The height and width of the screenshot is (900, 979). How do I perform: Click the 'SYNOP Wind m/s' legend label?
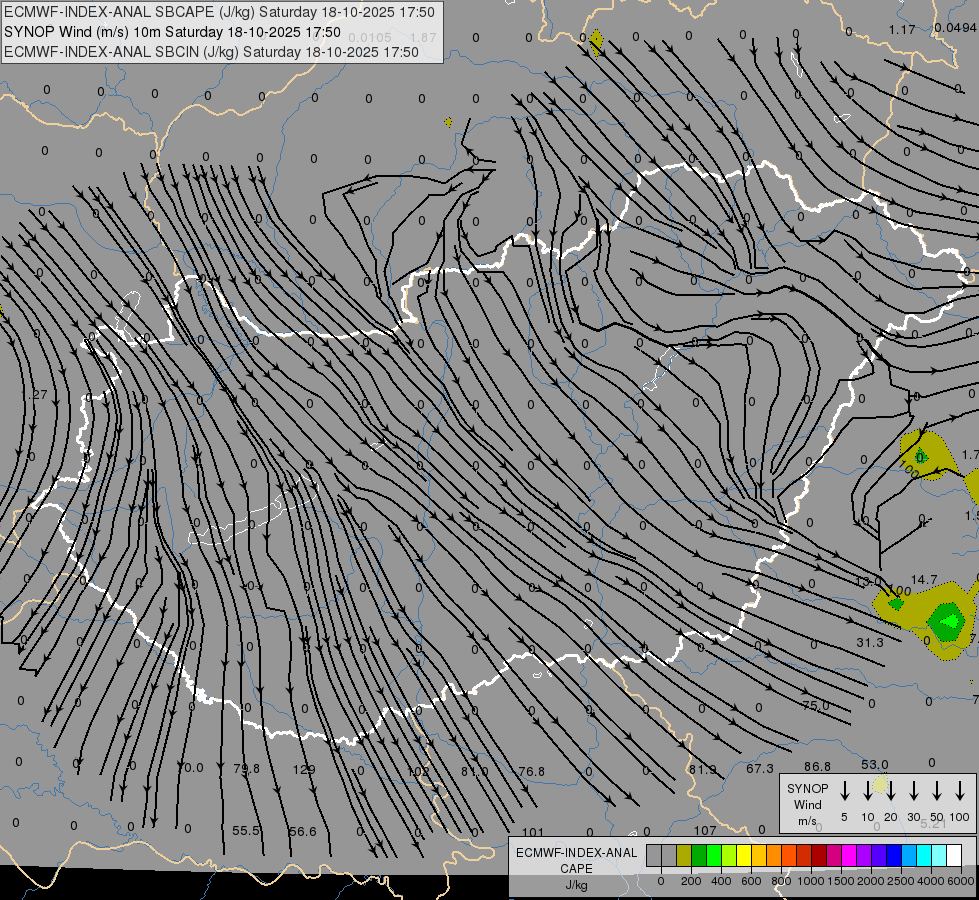[x=807, y=804]
